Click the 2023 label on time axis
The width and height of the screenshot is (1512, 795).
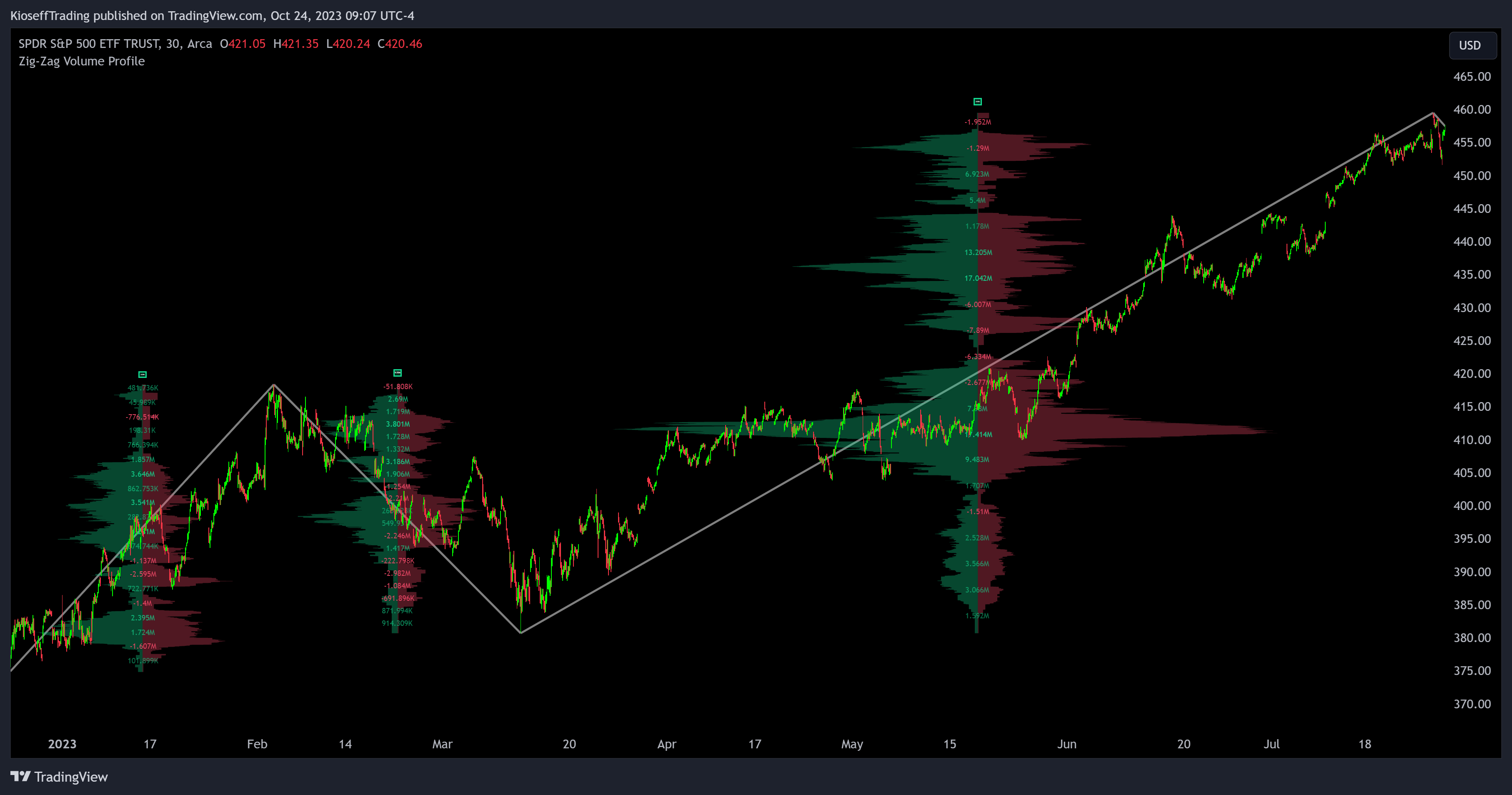(x=62, y=744)
